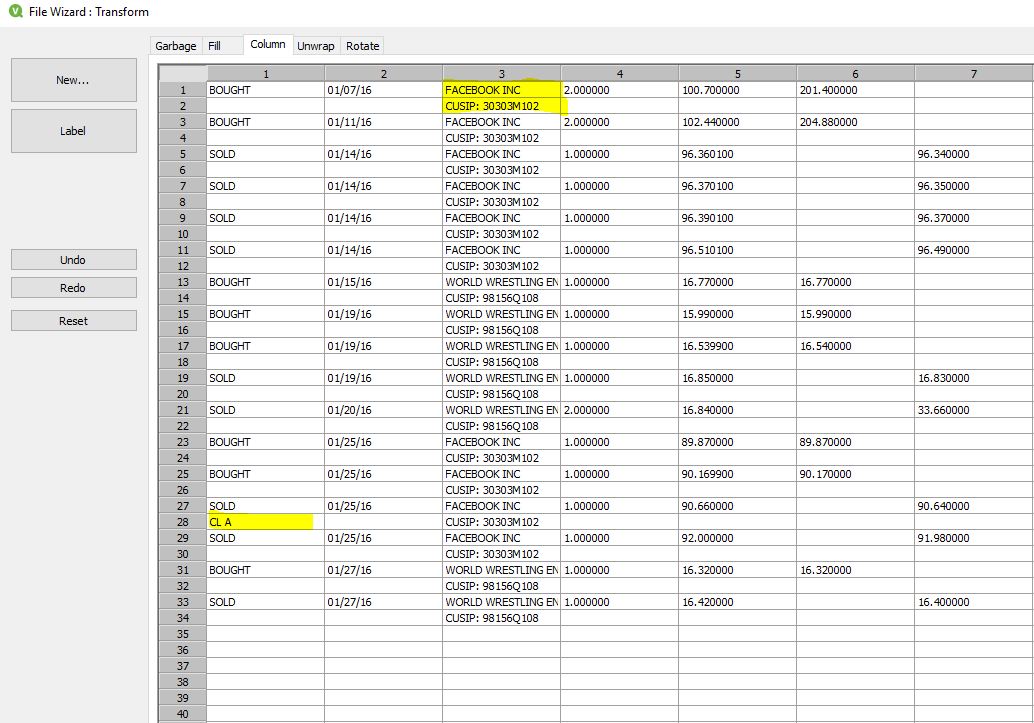
Task: Click the 01/11/16 date cell
Action: (384, 122)
